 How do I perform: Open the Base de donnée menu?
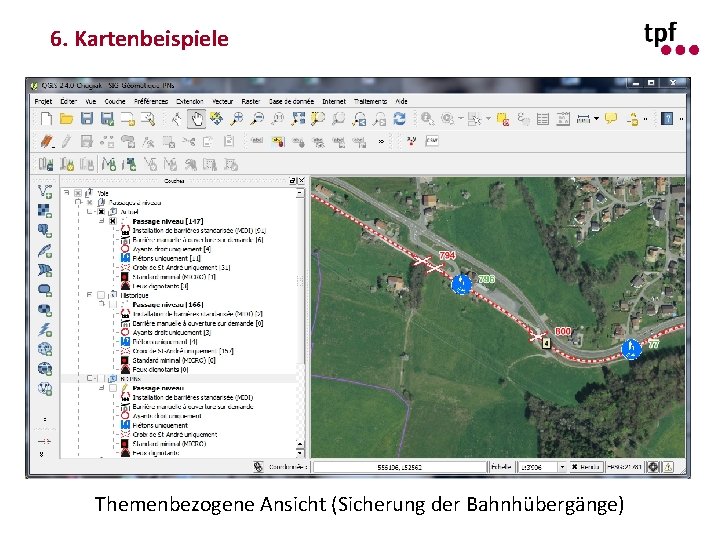(291, 101)
